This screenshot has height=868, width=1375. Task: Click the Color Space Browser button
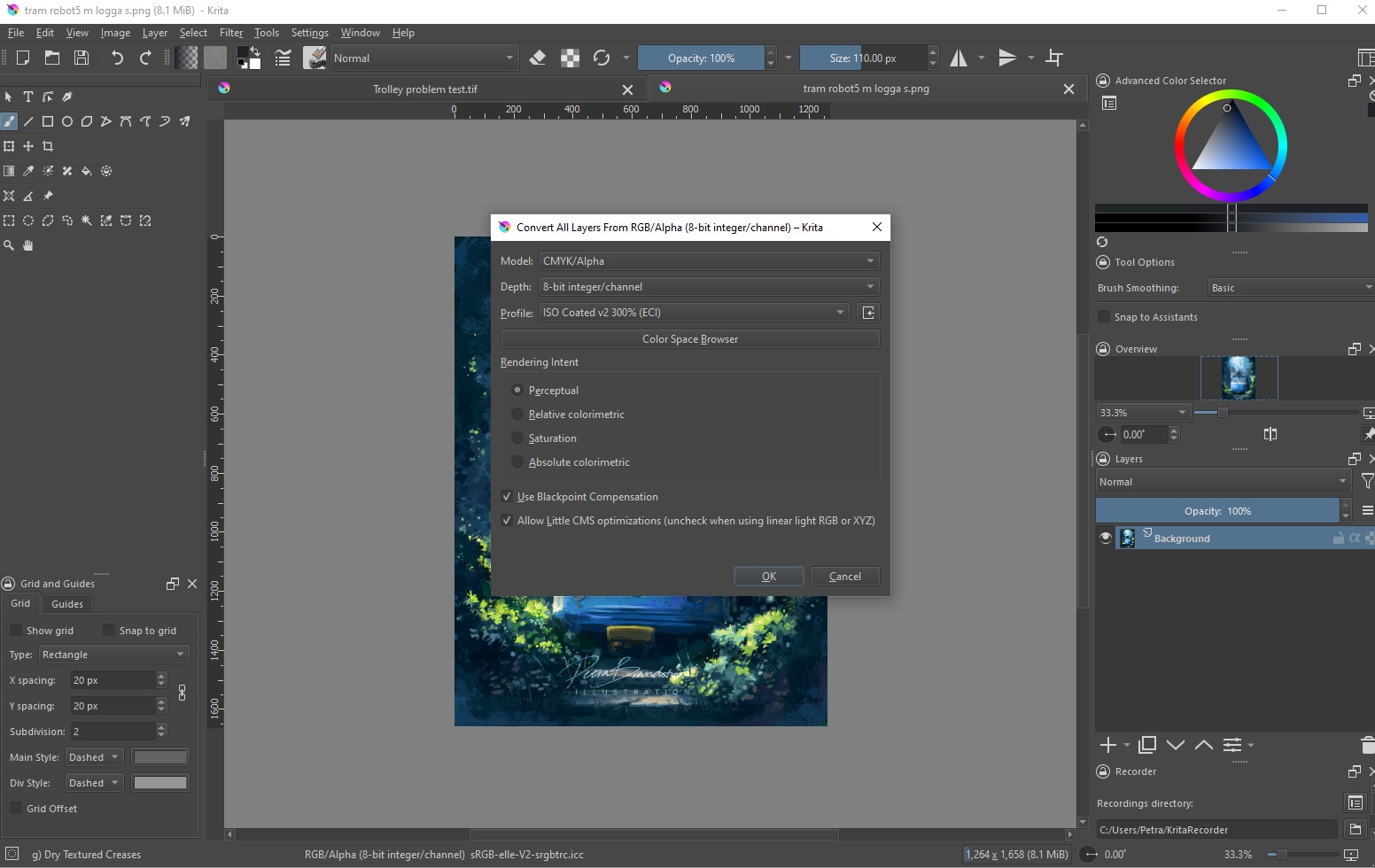pos(689,339)
